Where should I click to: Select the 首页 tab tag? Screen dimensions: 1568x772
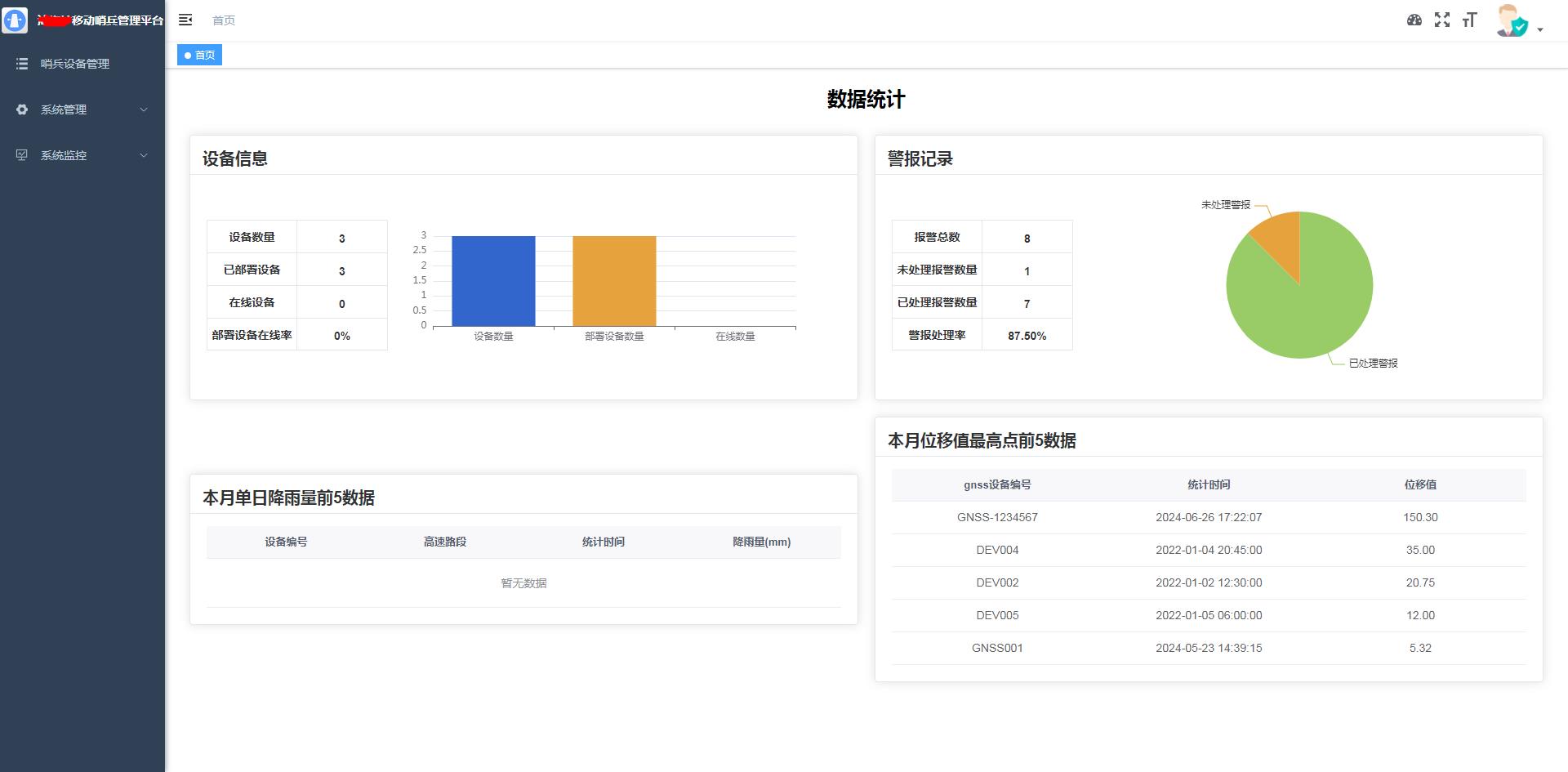coord(200,56)
